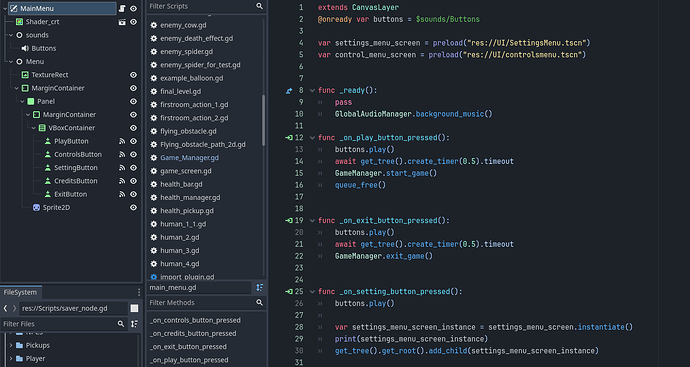Hide the ControlsButton node
Screen dimensions: 690x367
(133, 154)
